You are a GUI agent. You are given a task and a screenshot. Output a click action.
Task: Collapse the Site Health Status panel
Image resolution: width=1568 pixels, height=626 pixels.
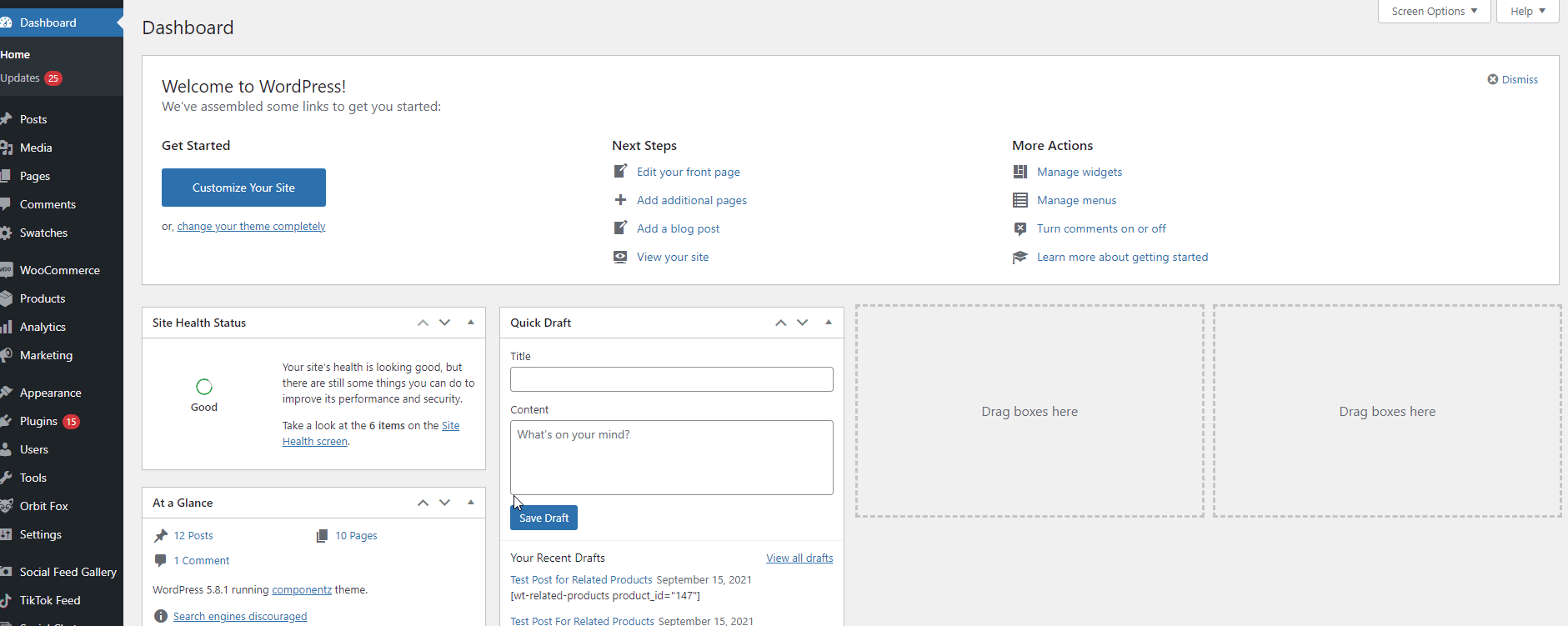pyautogui.click(x=471, y=323)
